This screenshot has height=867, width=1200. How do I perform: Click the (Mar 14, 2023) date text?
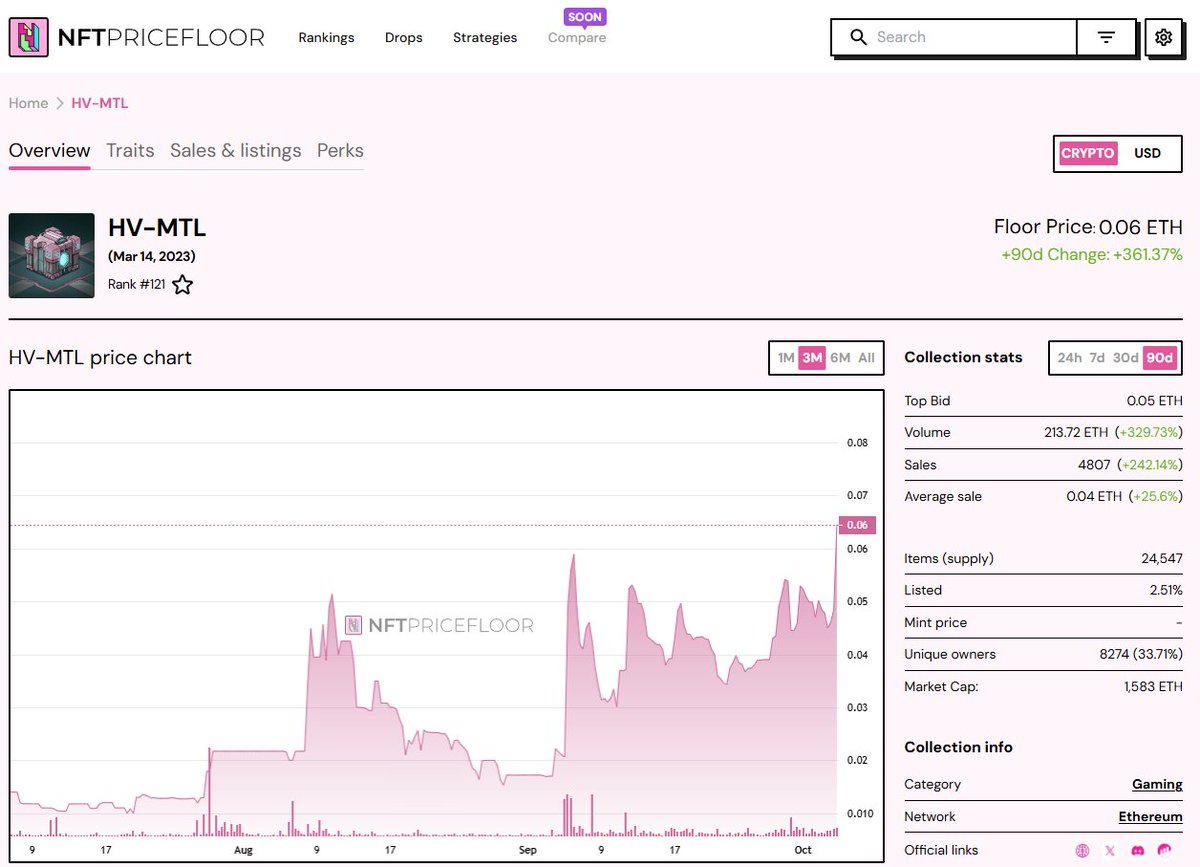pos(152,256)
